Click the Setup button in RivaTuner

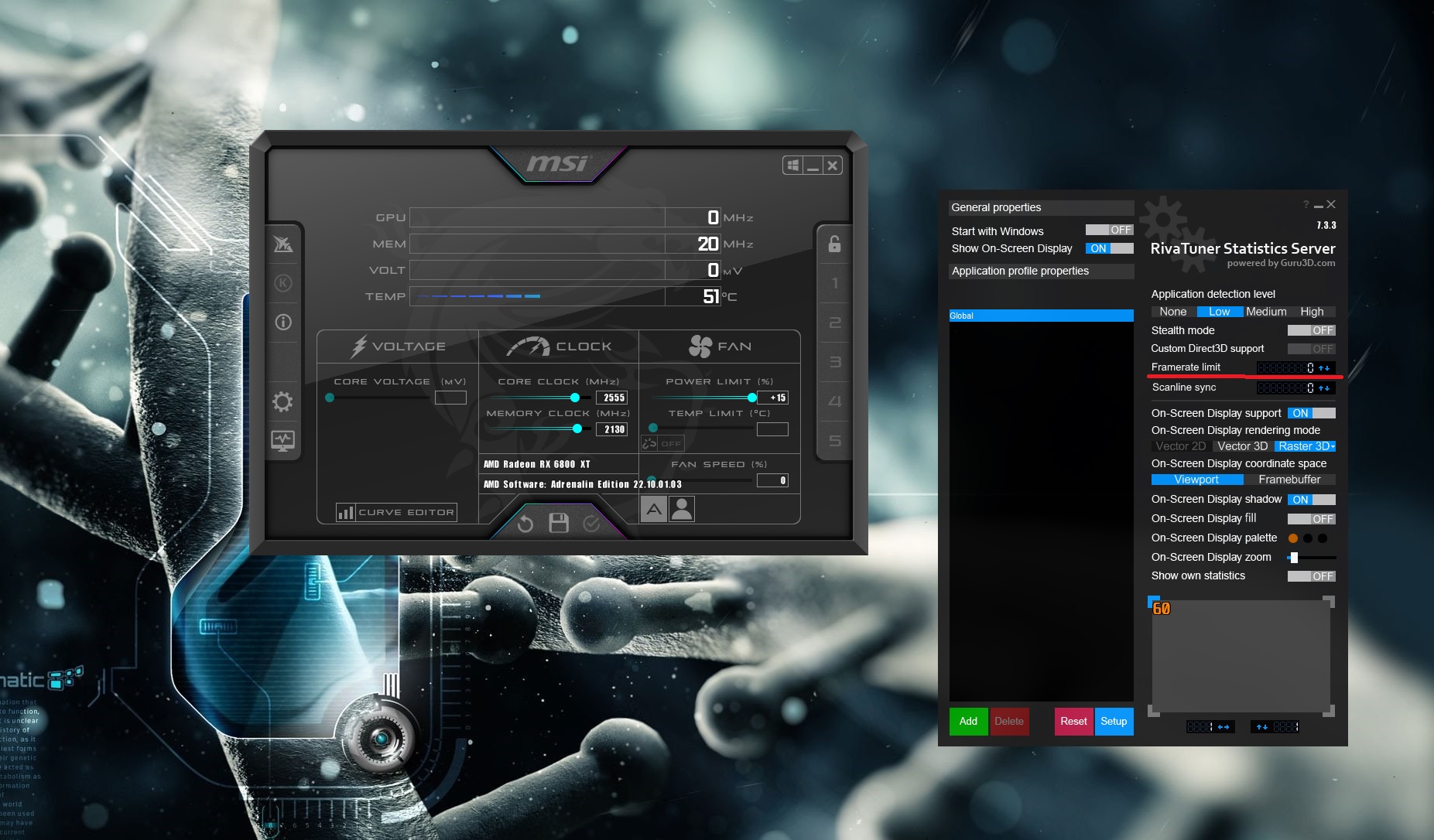click(x=1114, y=721)
